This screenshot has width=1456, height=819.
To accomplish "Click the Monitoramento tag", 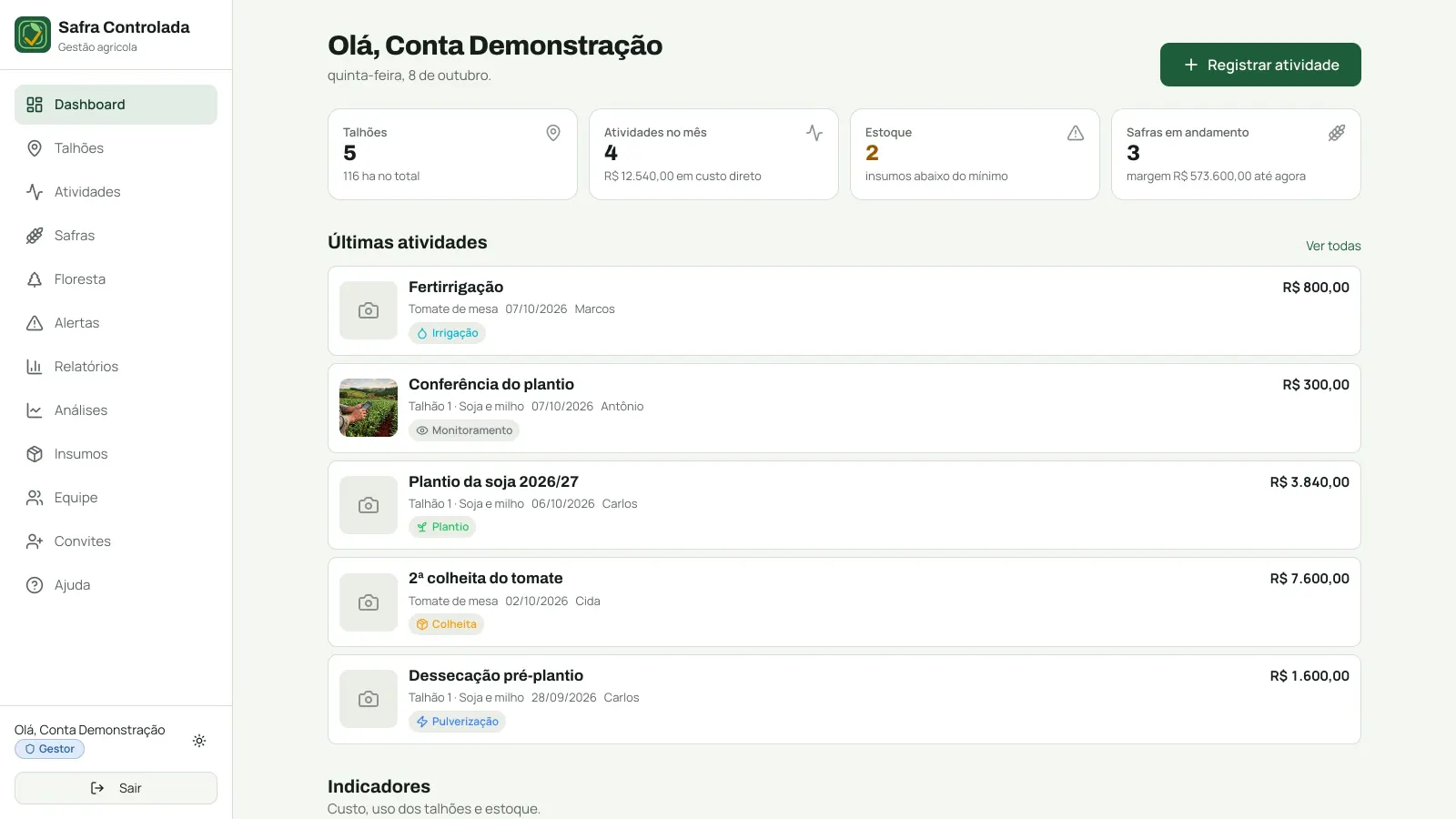I will coord(464,430).
